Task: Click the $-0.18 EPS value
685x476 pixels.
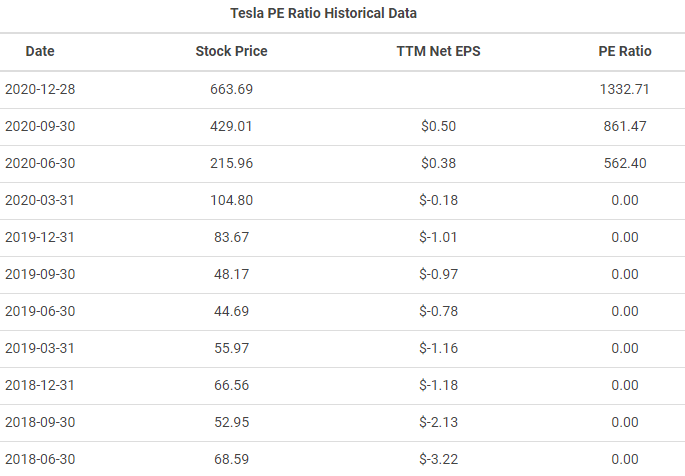Action: (438, 200)
